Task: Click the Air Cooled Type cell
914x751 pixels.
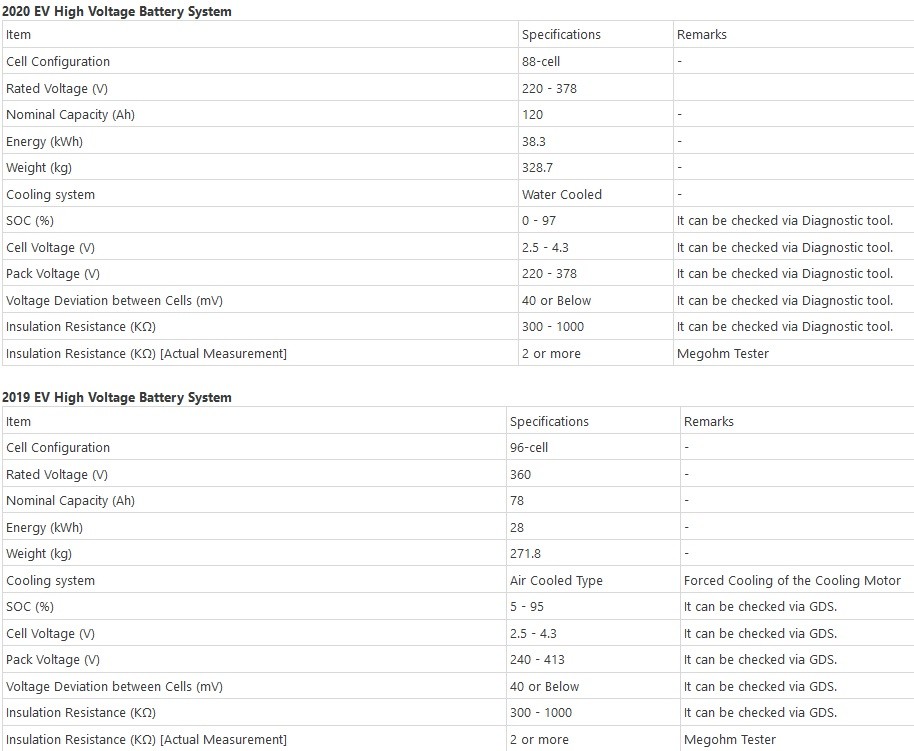Action: point(556,580)
